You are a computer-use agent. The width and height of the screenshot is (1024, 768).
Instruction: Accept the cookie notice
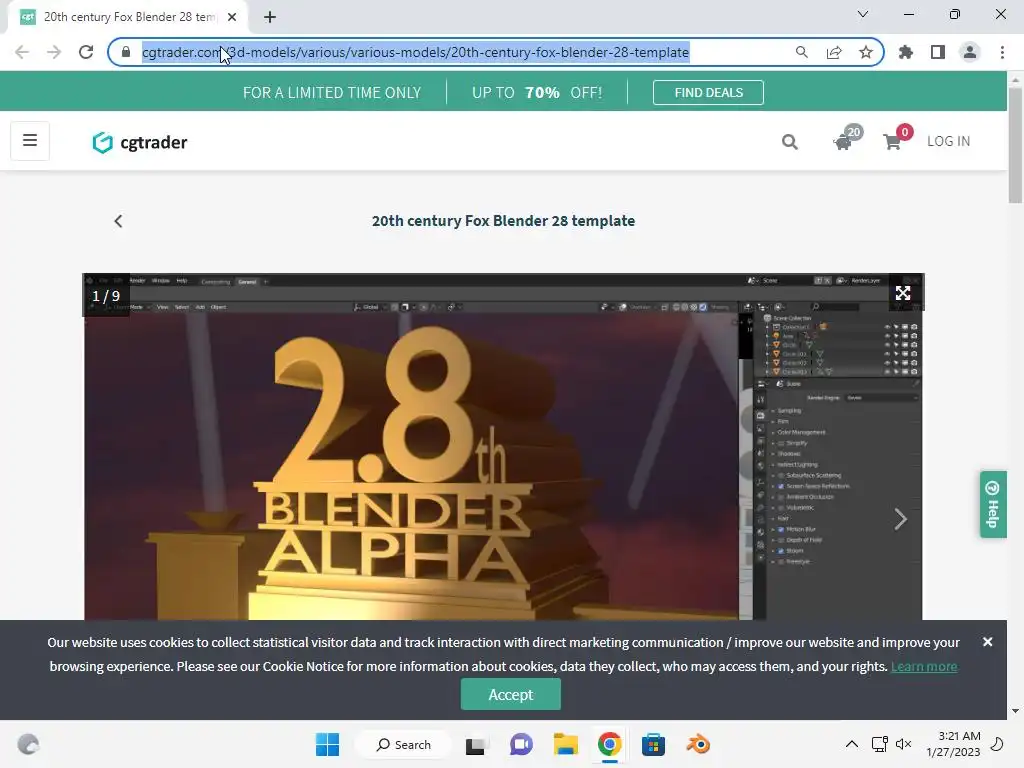pyautogui.click(x=511, y=694)
